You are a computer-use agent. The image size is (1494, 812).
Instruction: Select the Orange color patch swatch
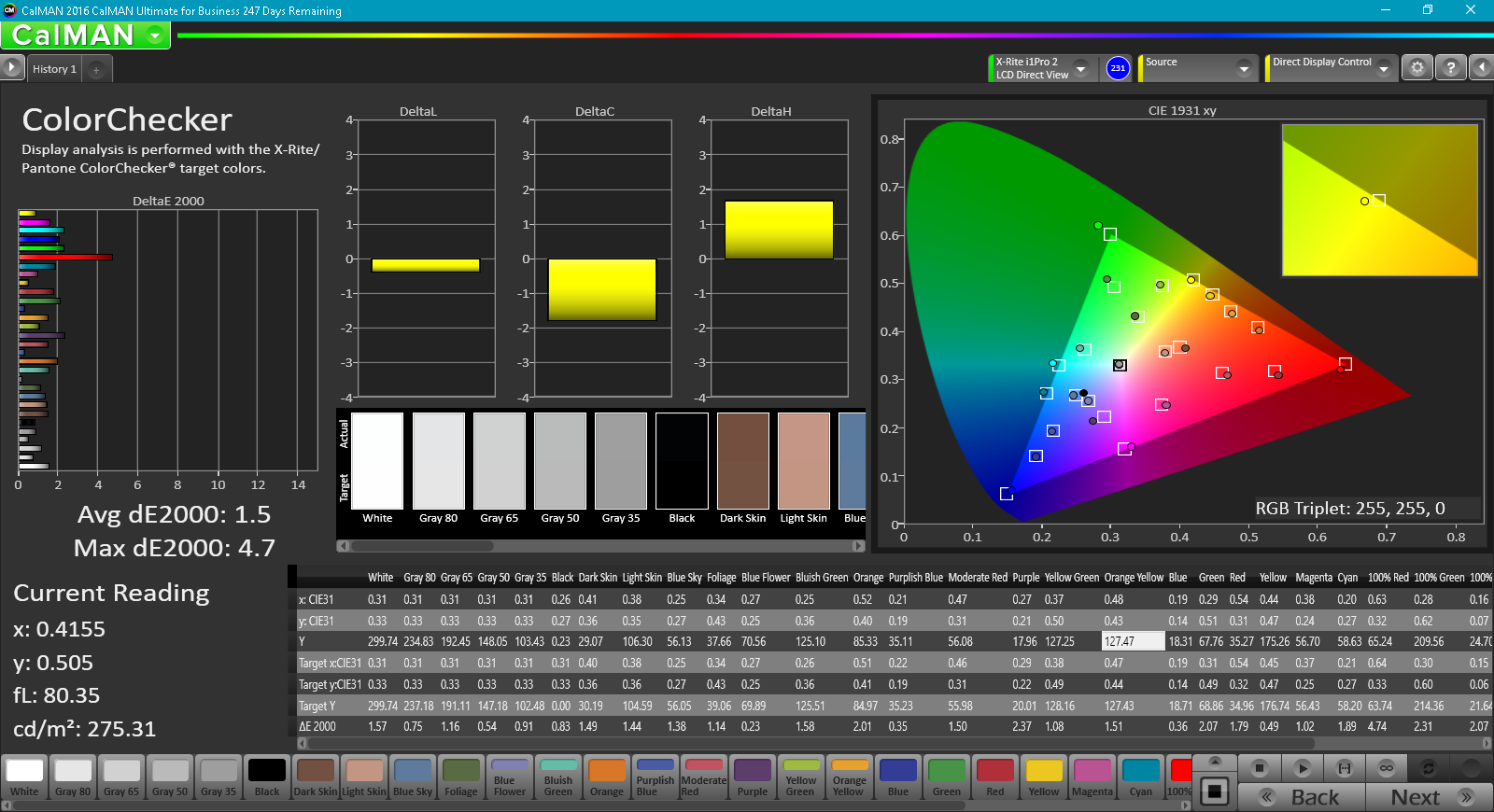click(x=606, y=777)
